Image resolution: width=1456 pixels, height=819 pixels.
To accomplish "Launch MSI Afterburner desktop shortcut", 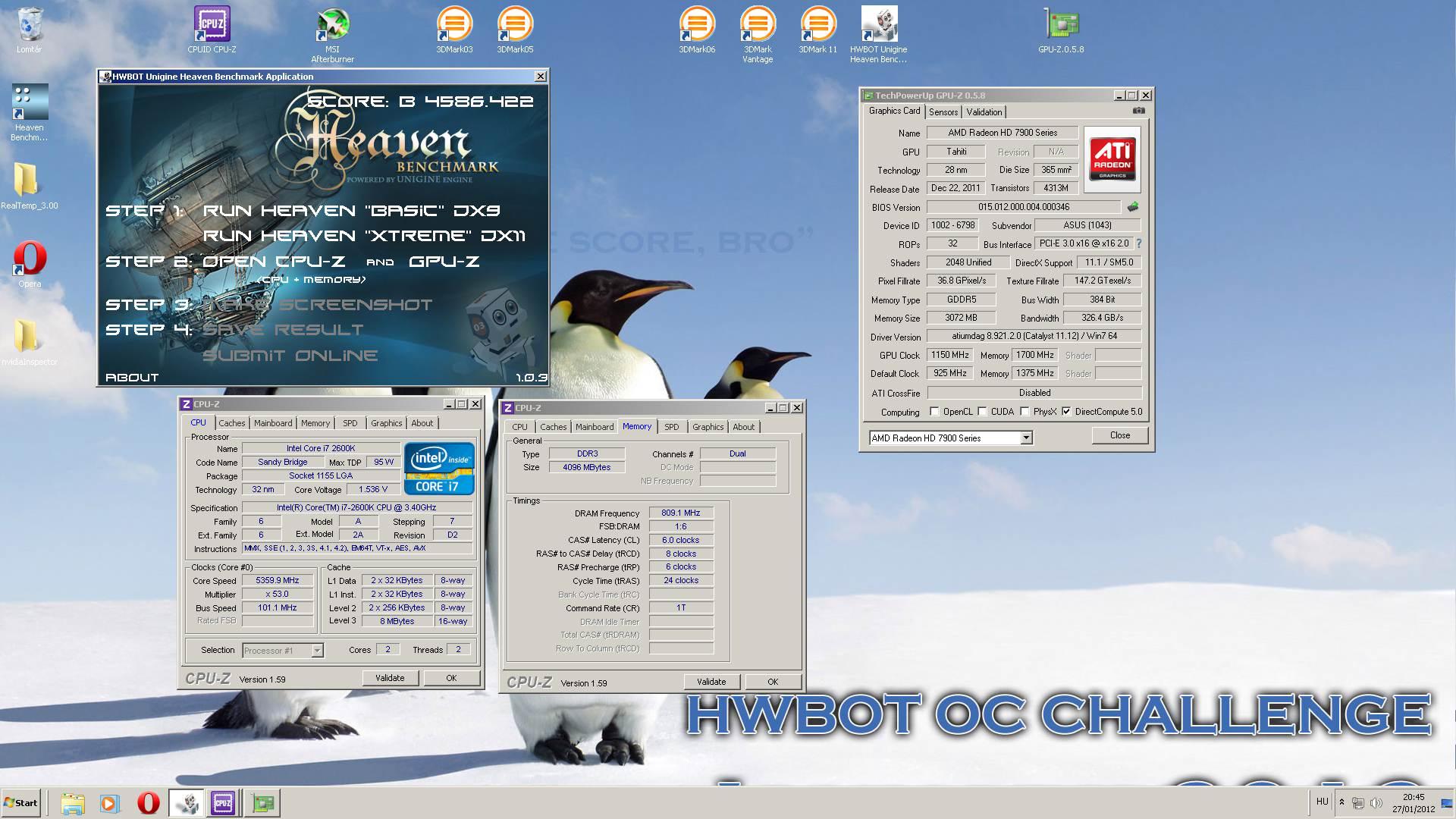I will pyautogui.click(x=333, y=35).
